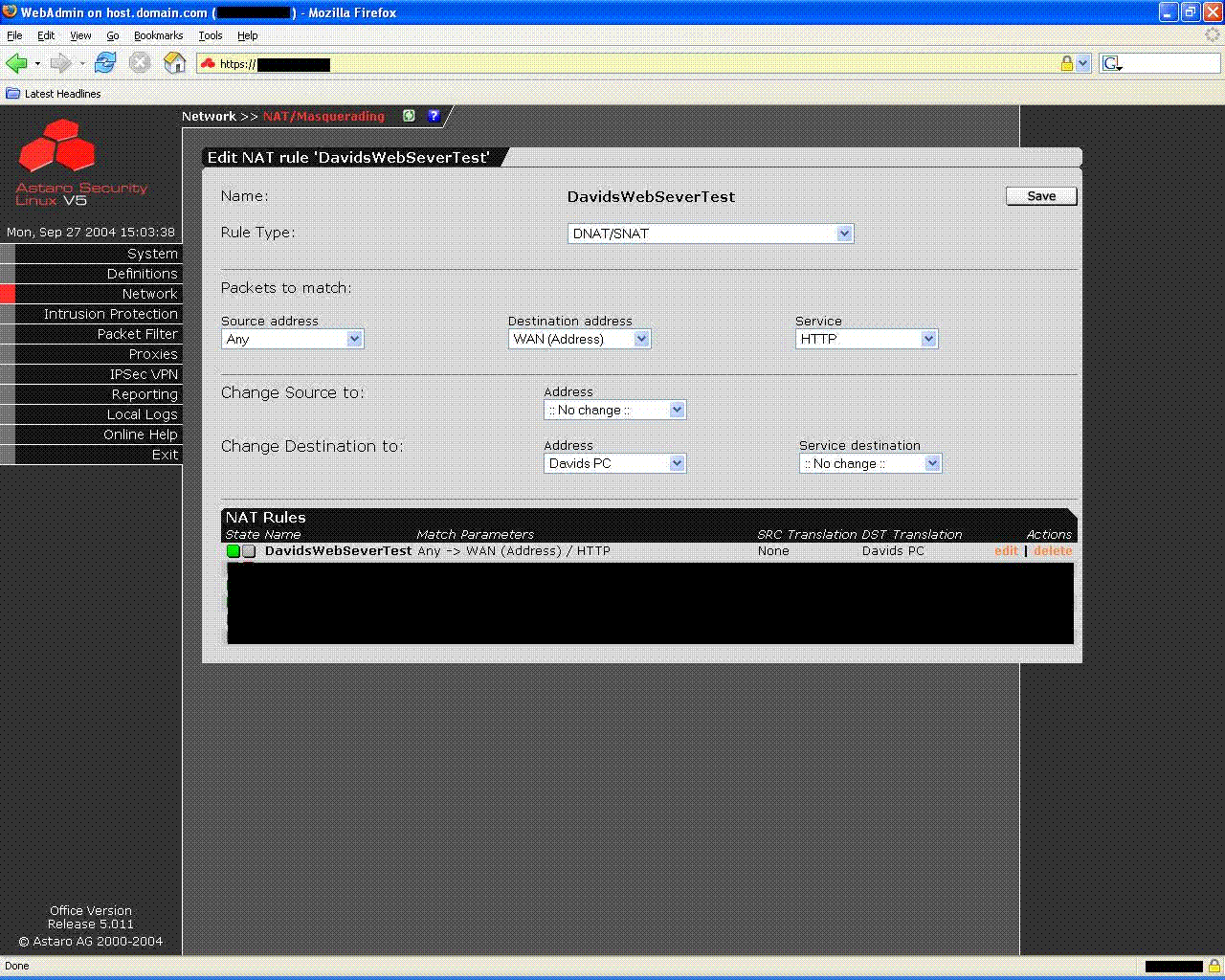Select Packet Filter in the sidebar
Screen dimensions: 1225x980
tap(137, 334)
